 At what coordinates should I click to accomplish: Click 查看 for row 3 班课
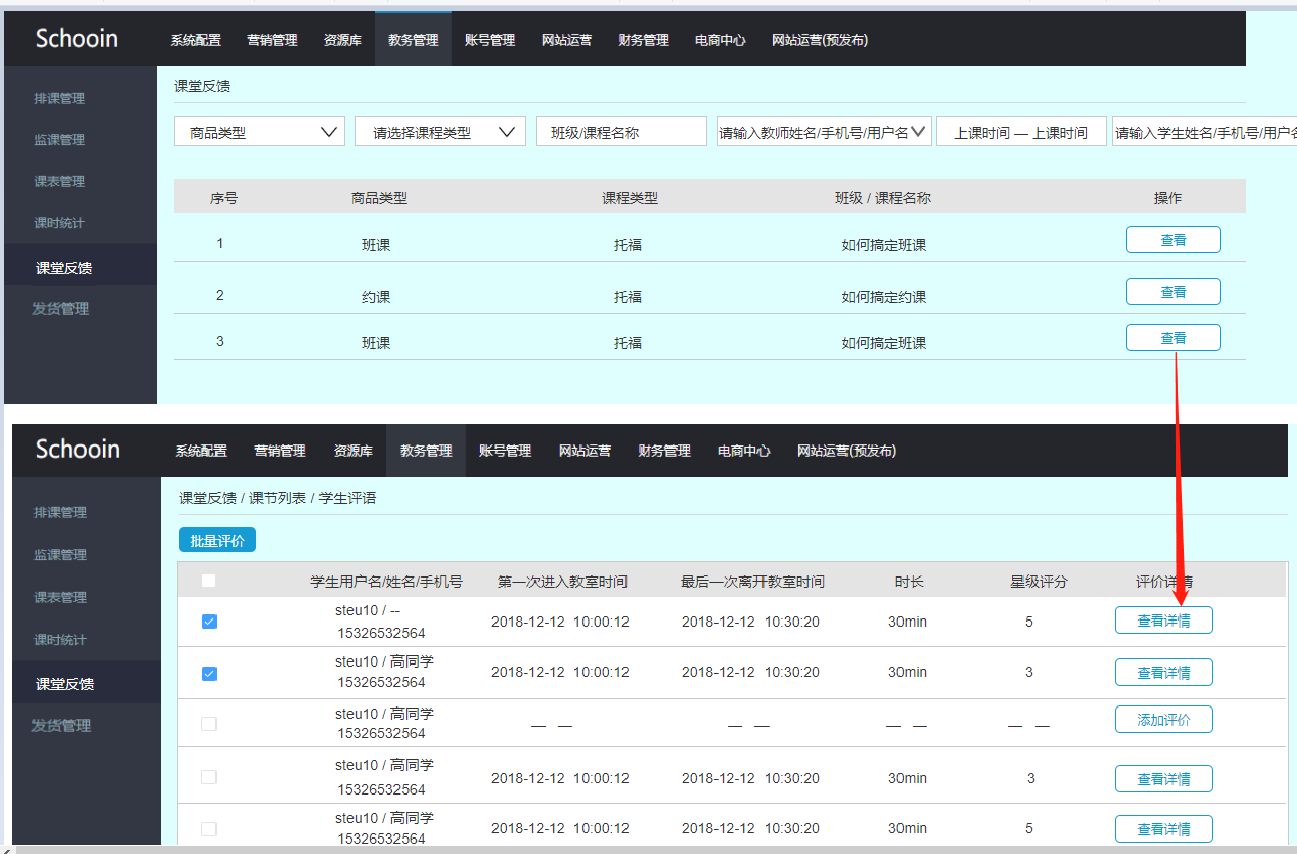point(1173,338)
